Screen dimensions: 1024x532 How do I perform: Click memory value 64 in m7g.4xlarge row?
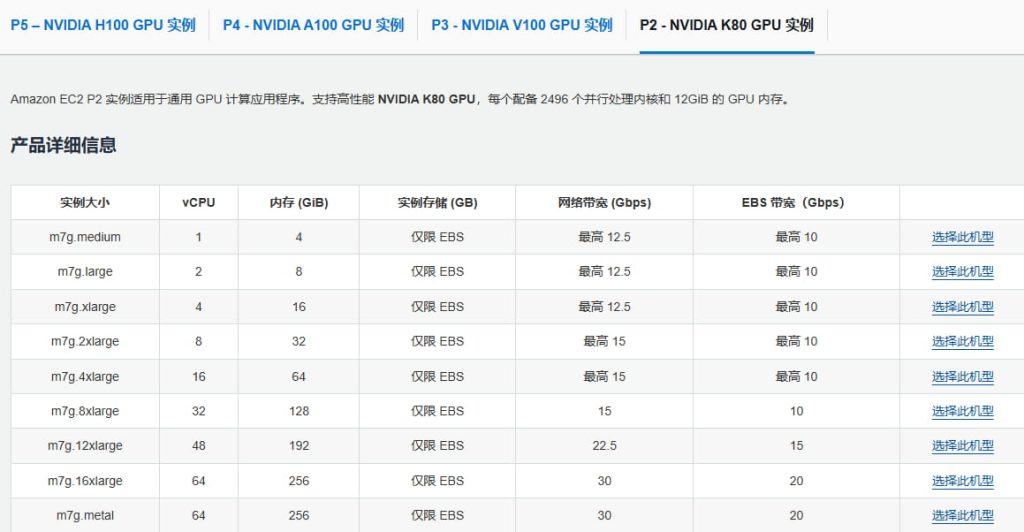pos(298,377)
